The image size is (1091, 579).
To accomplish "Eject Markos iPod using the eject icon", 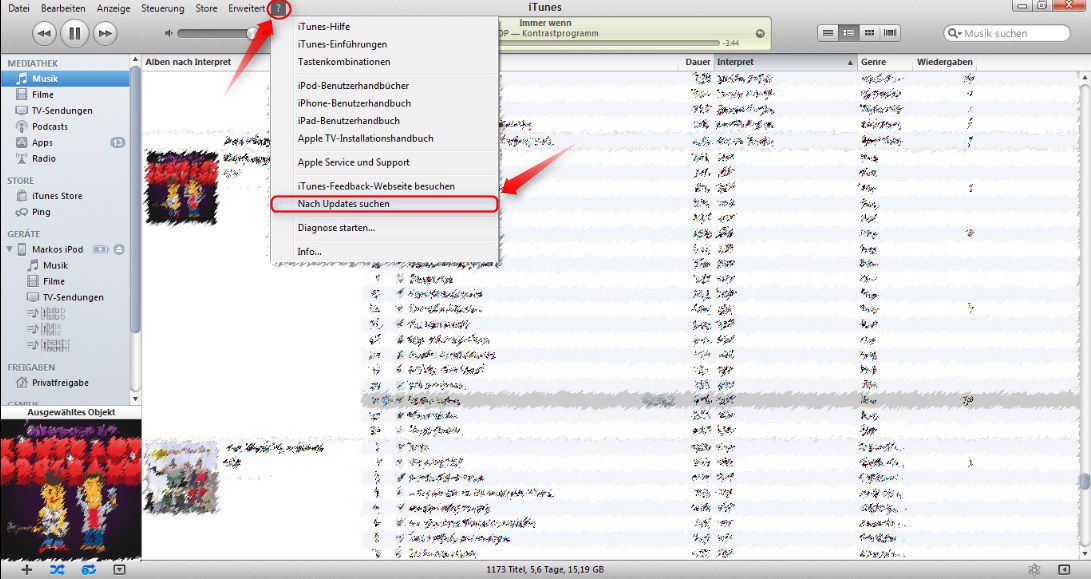I will tap(119, 249).
